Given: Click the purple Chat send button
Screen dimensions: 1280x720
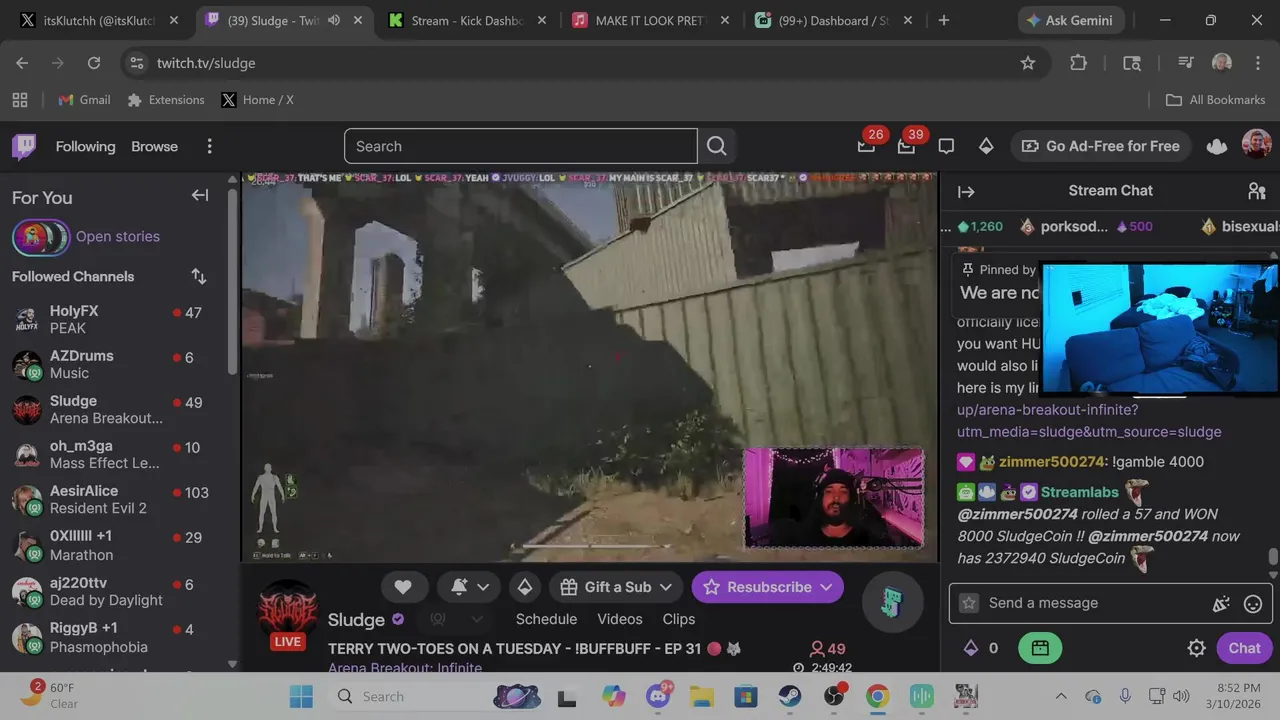Looking at the screenshot, I should pyautogui.click(x=1244, y=648).
